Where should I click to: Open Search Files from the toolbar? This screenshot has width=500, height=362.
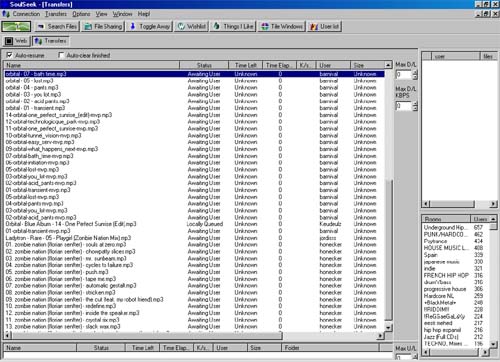pyautogui.click(x=57, y=26)
